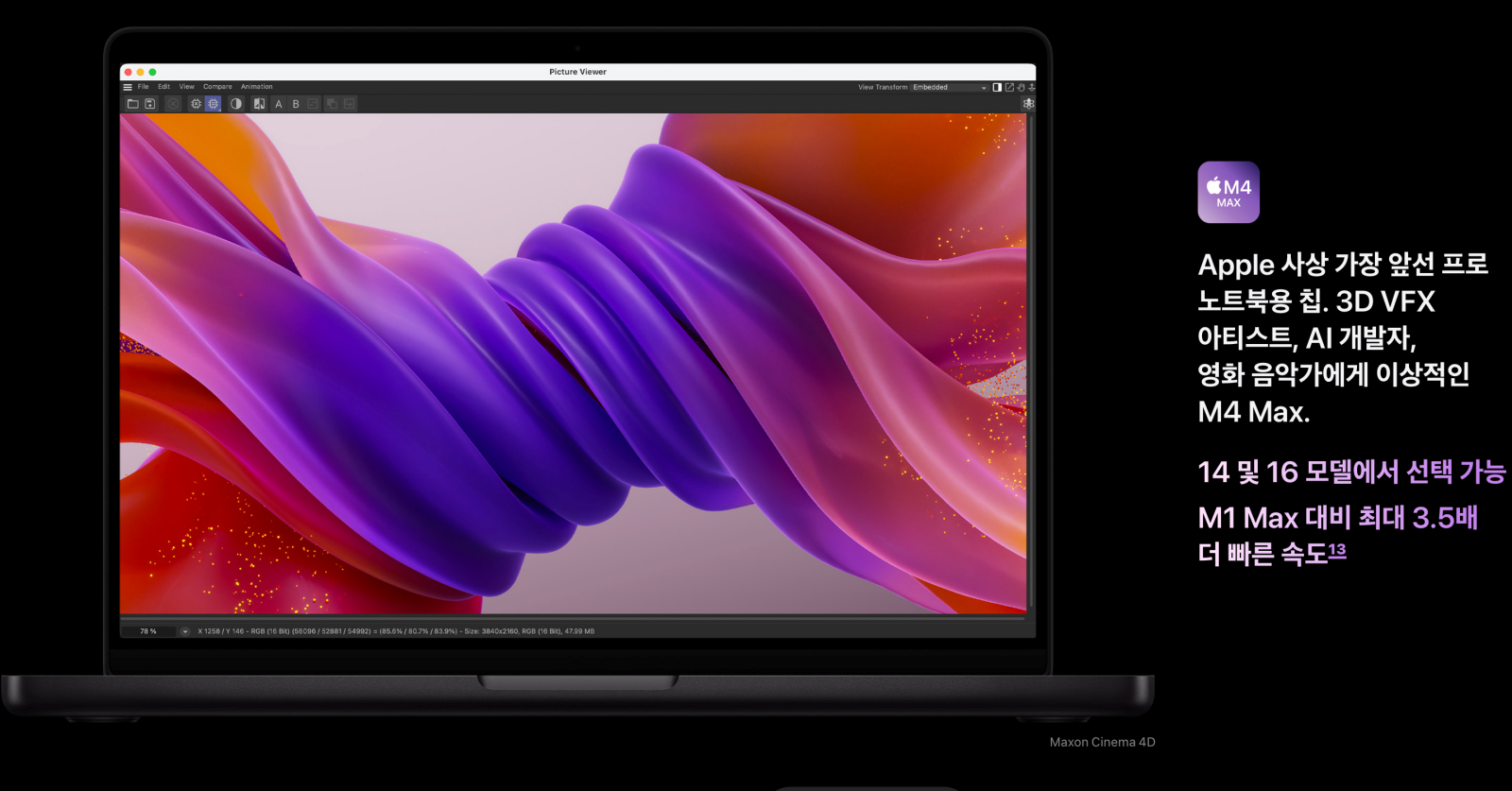
Task: Toggle the half-filled circle filter icon
Action: point(236,104)
